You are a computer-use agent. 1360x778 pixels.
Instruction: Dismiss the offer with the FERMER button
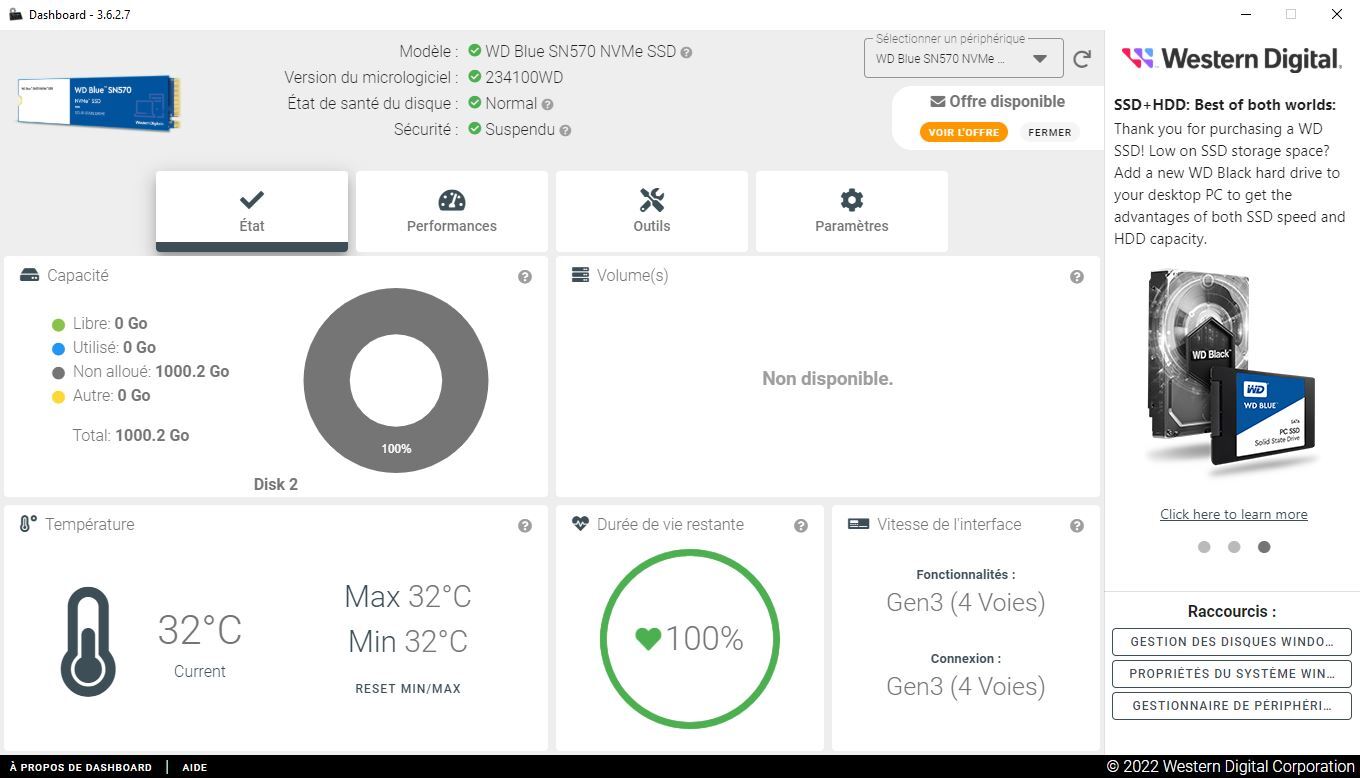click(x=1050, y=132)
